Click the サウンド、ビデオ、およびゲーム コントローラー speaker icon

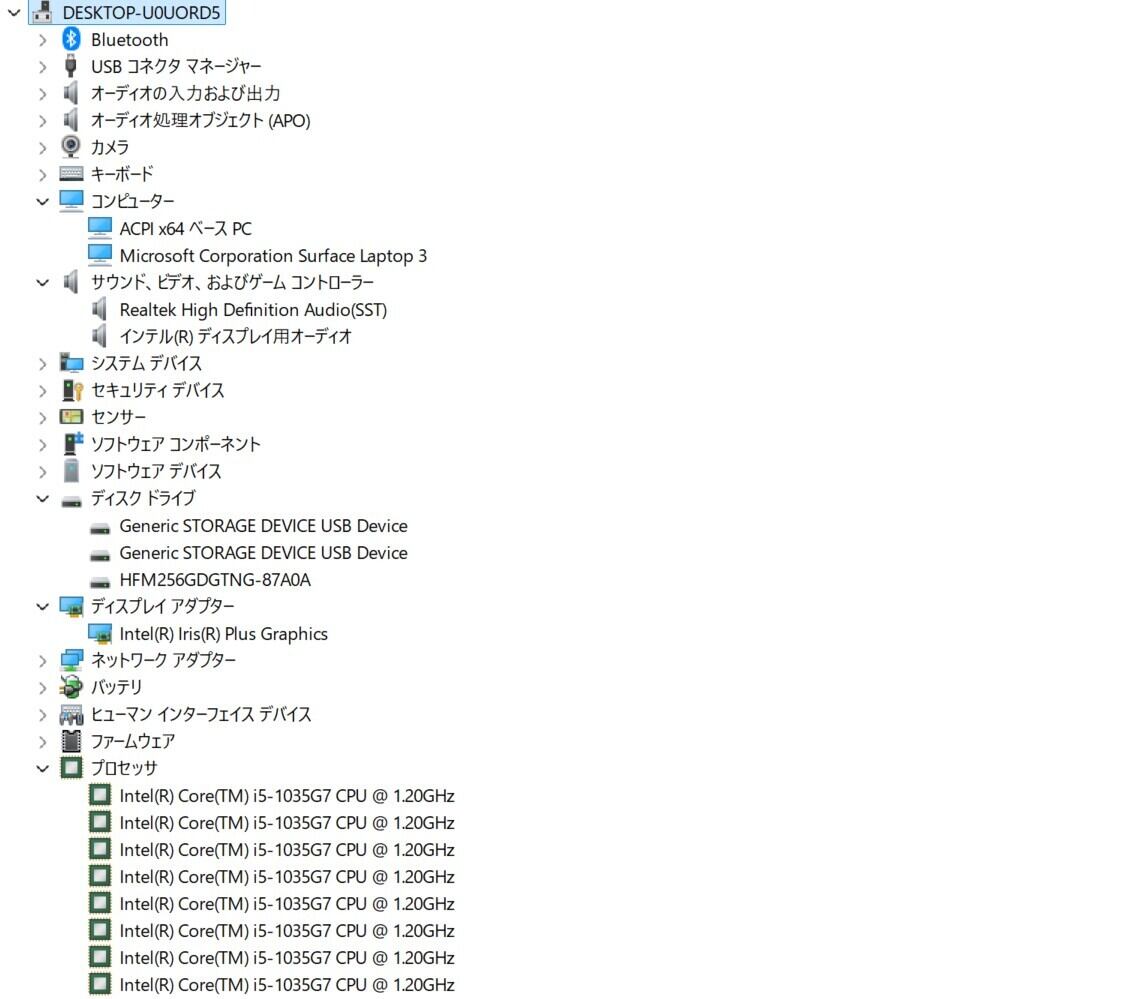click(71, 281)
